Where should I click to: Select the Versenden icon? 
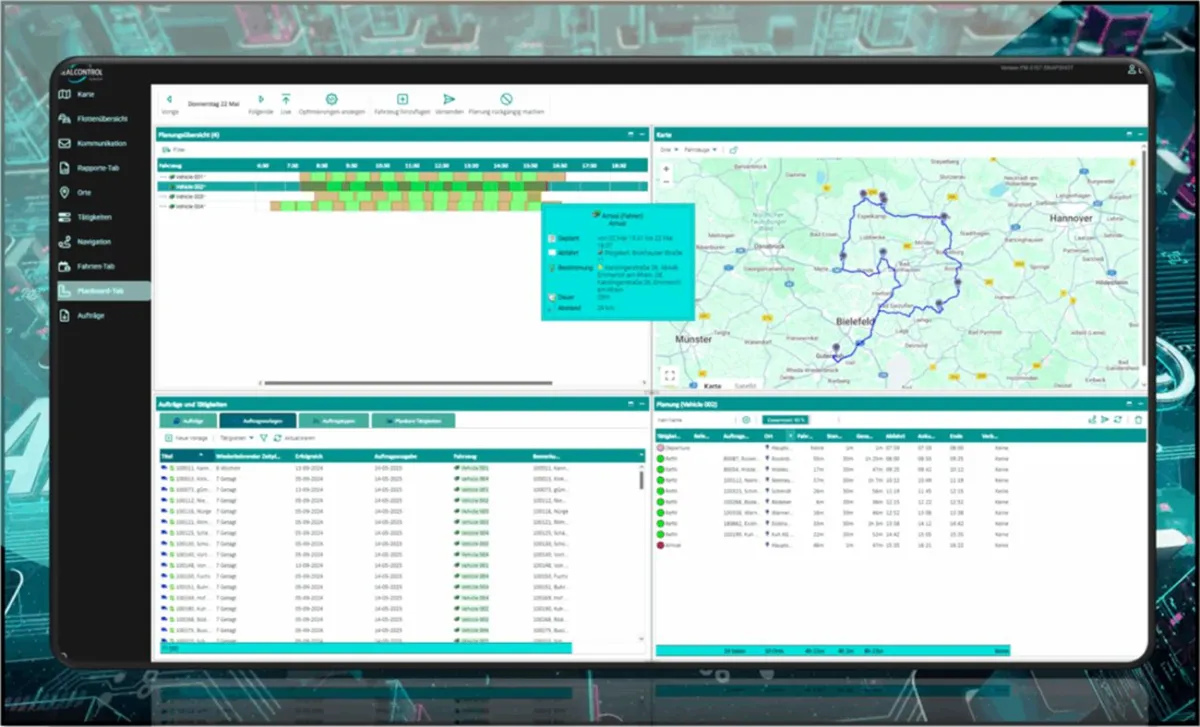(449, 97)
